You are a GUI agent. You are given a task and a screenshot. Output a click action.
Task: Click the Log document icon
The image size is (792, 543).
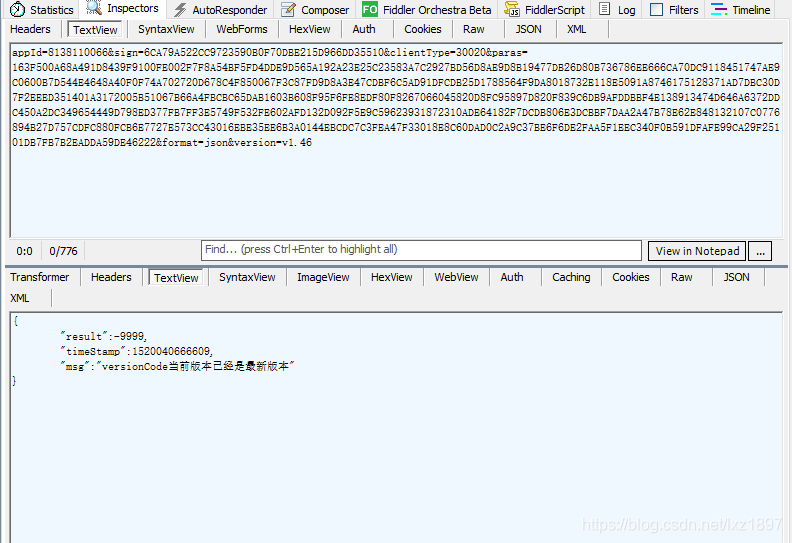[x=604, y=9]
